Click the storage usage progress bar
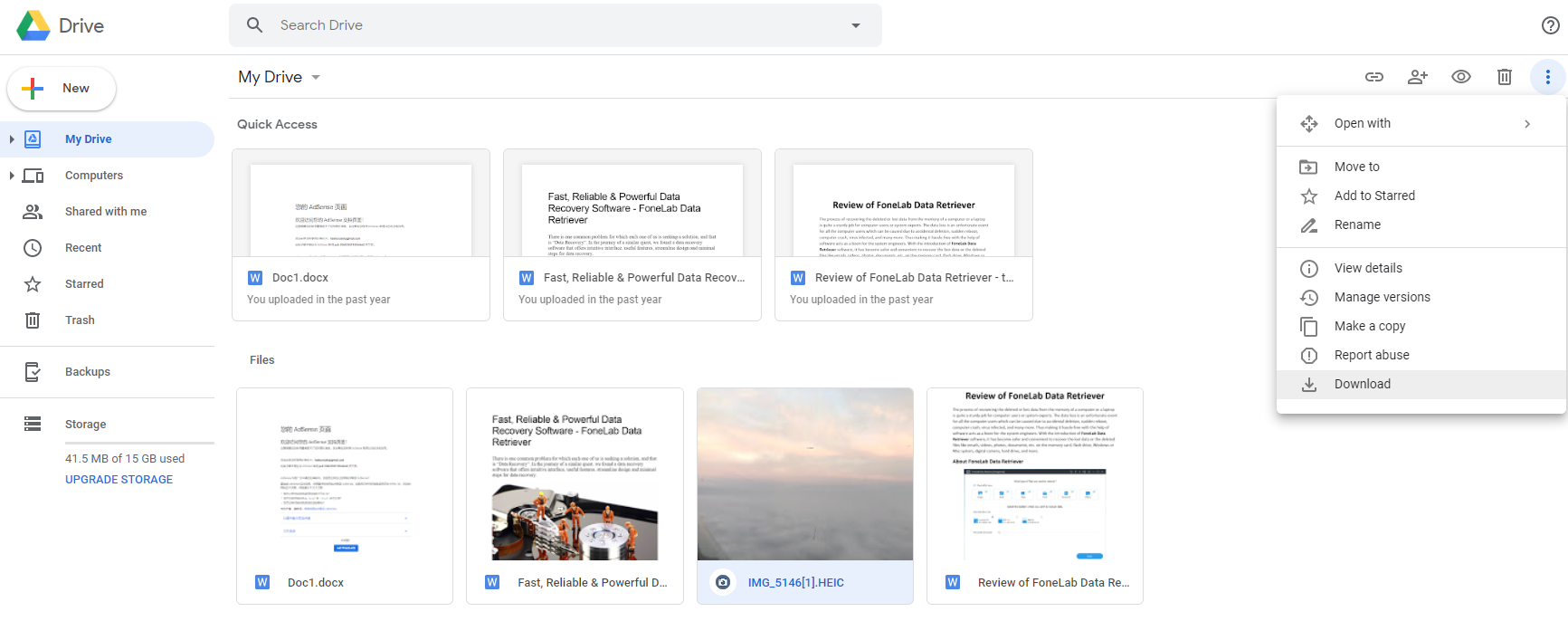This screenshot has width=1568, height=621. point(139,443)
